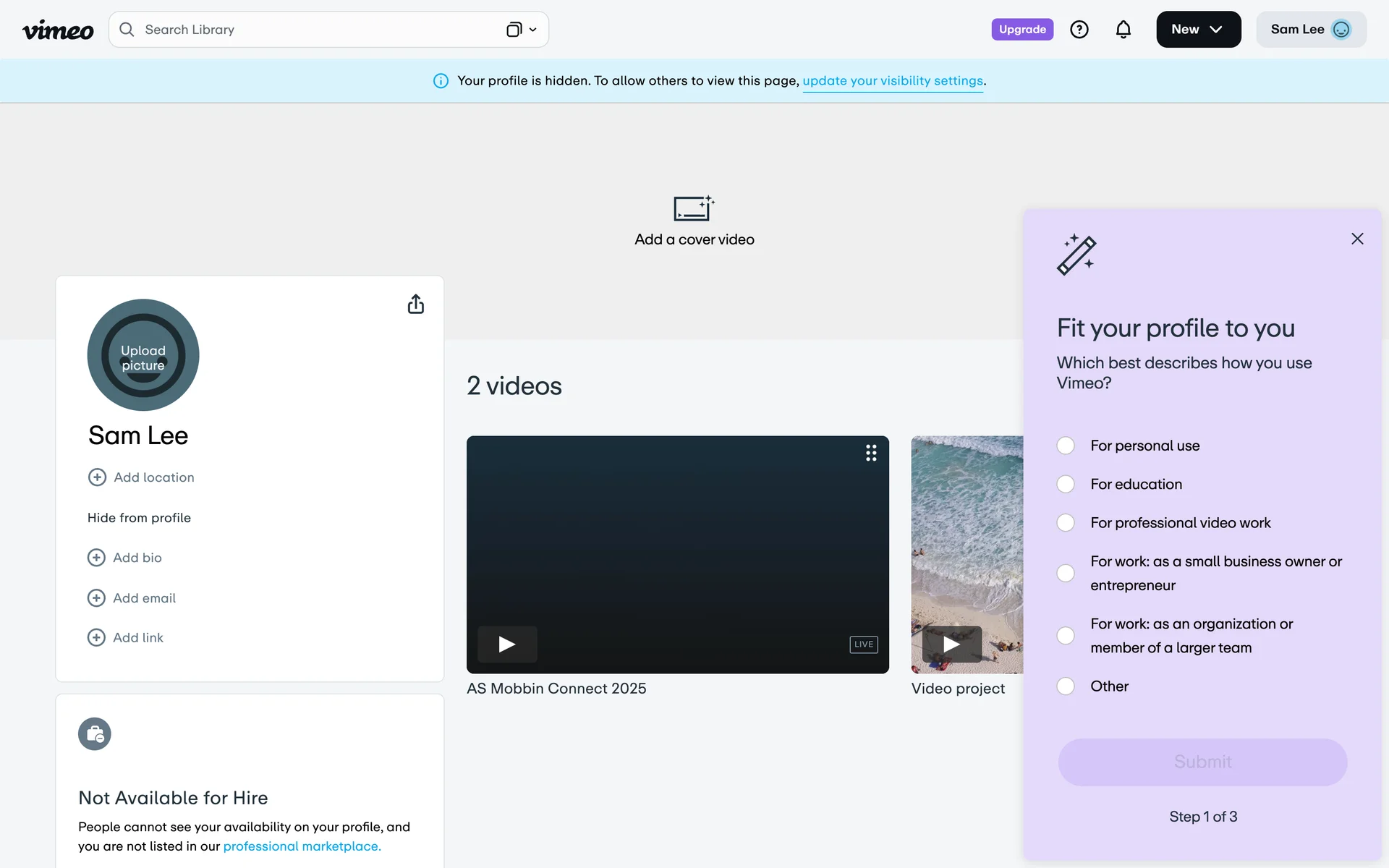Choose the Other radio option
Image resolution: width=1389 pixels, height=868 pixels.
click(x=1066, y=686)
